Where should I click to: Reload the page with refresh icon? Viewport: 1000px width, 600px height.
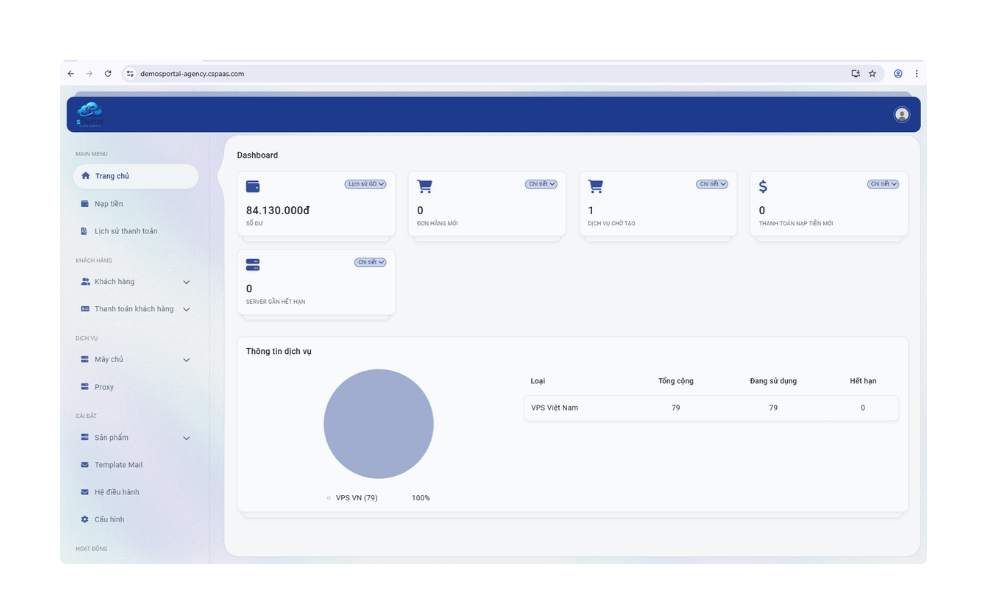pos(108,73)
